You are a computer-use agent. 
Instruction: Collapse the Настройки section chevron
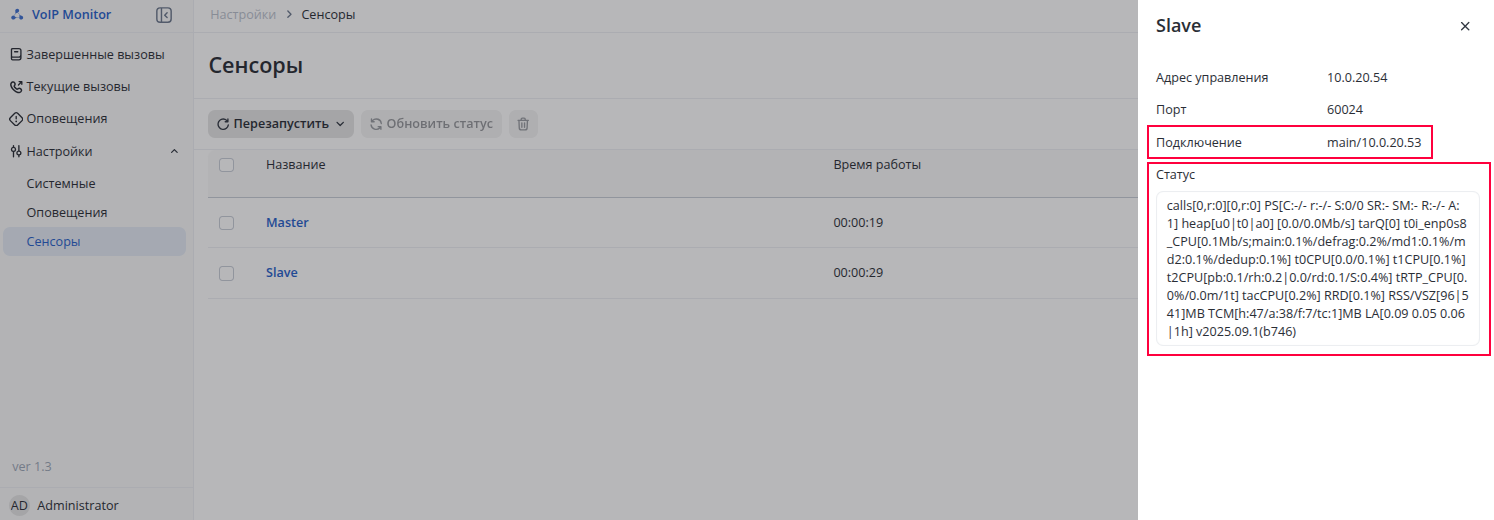pos(174,152)
